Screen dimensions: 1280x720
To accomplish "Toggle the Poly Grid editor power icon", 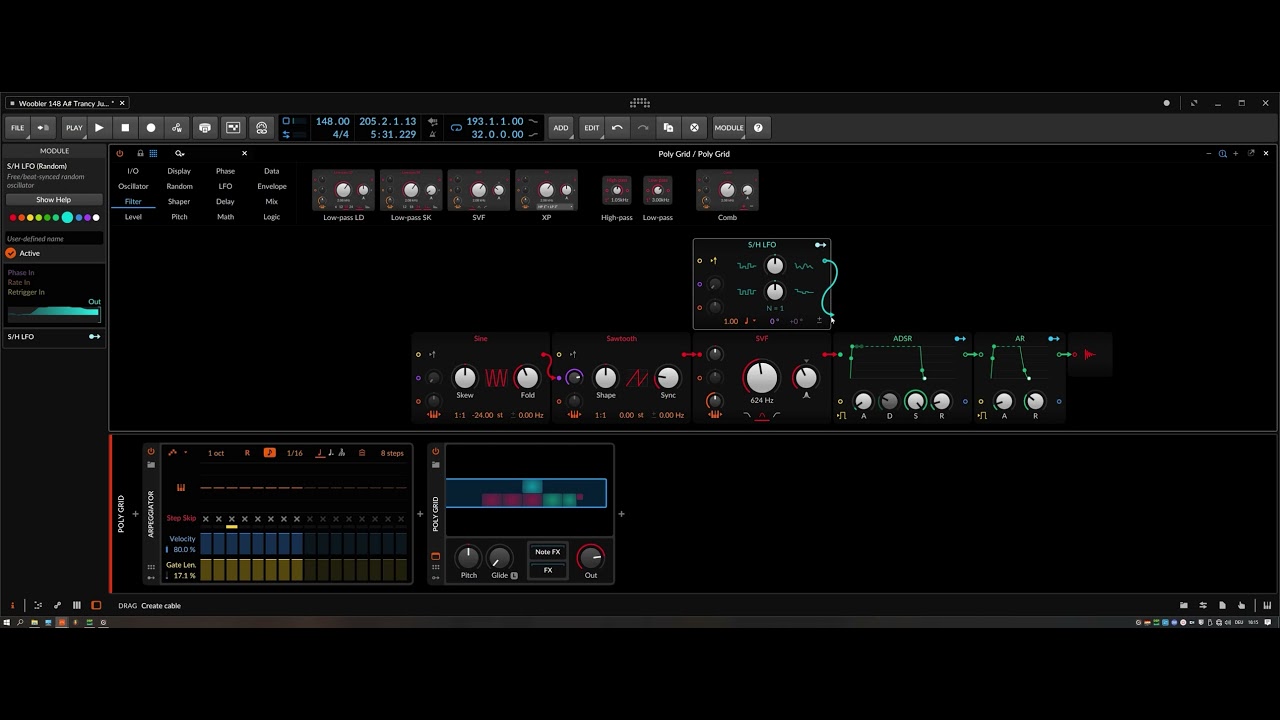I will click(x=120, y=153).
